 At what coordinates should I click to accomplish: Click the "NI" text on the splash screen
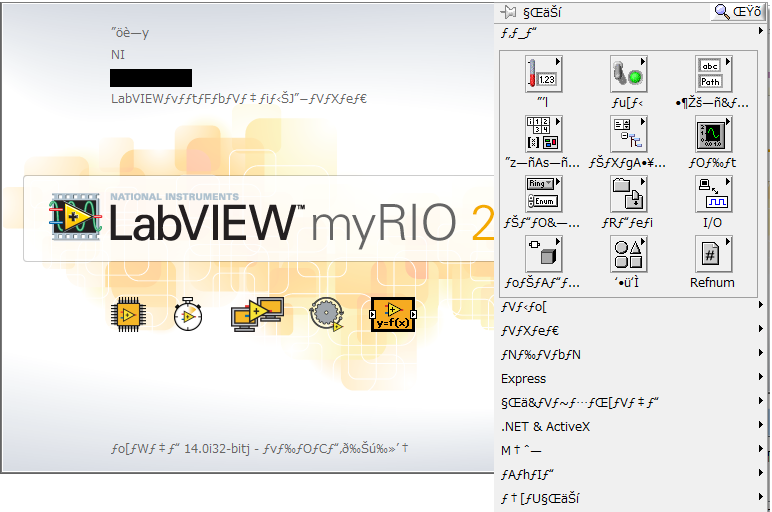[x=118, y=55]
